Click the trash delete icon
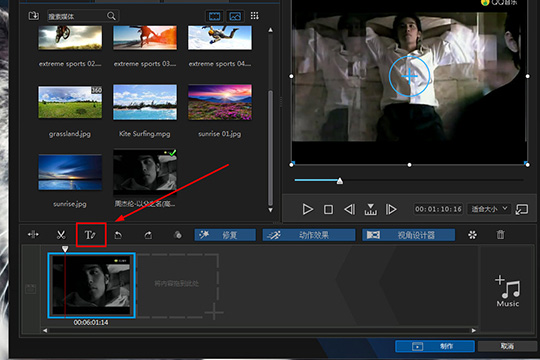Screen dimensions: 540x360 tap(500, 235)
